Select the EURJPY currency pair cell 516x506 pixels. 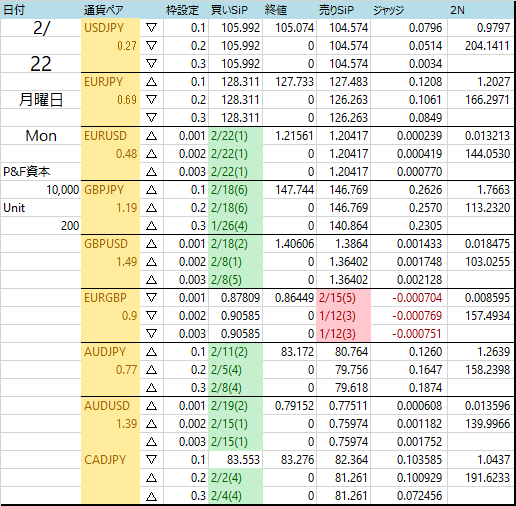coord(110,82)
